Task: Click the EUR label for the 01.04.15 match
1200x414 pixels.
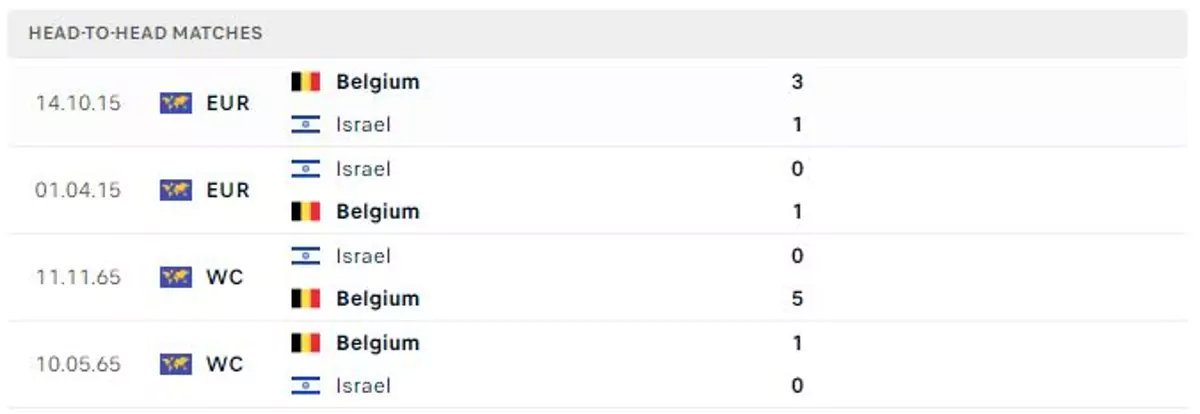Action: pos(228,190)
